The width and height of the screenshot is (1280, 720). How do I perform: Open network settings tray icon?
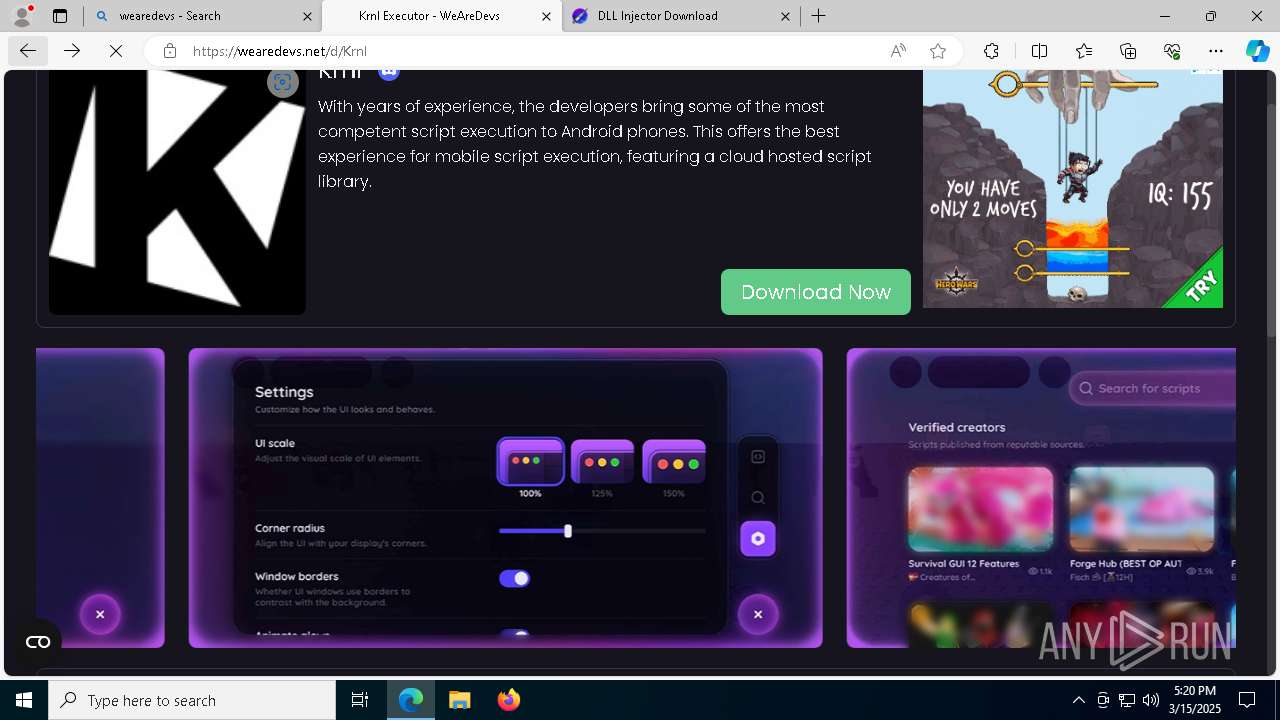[1127, 700]
